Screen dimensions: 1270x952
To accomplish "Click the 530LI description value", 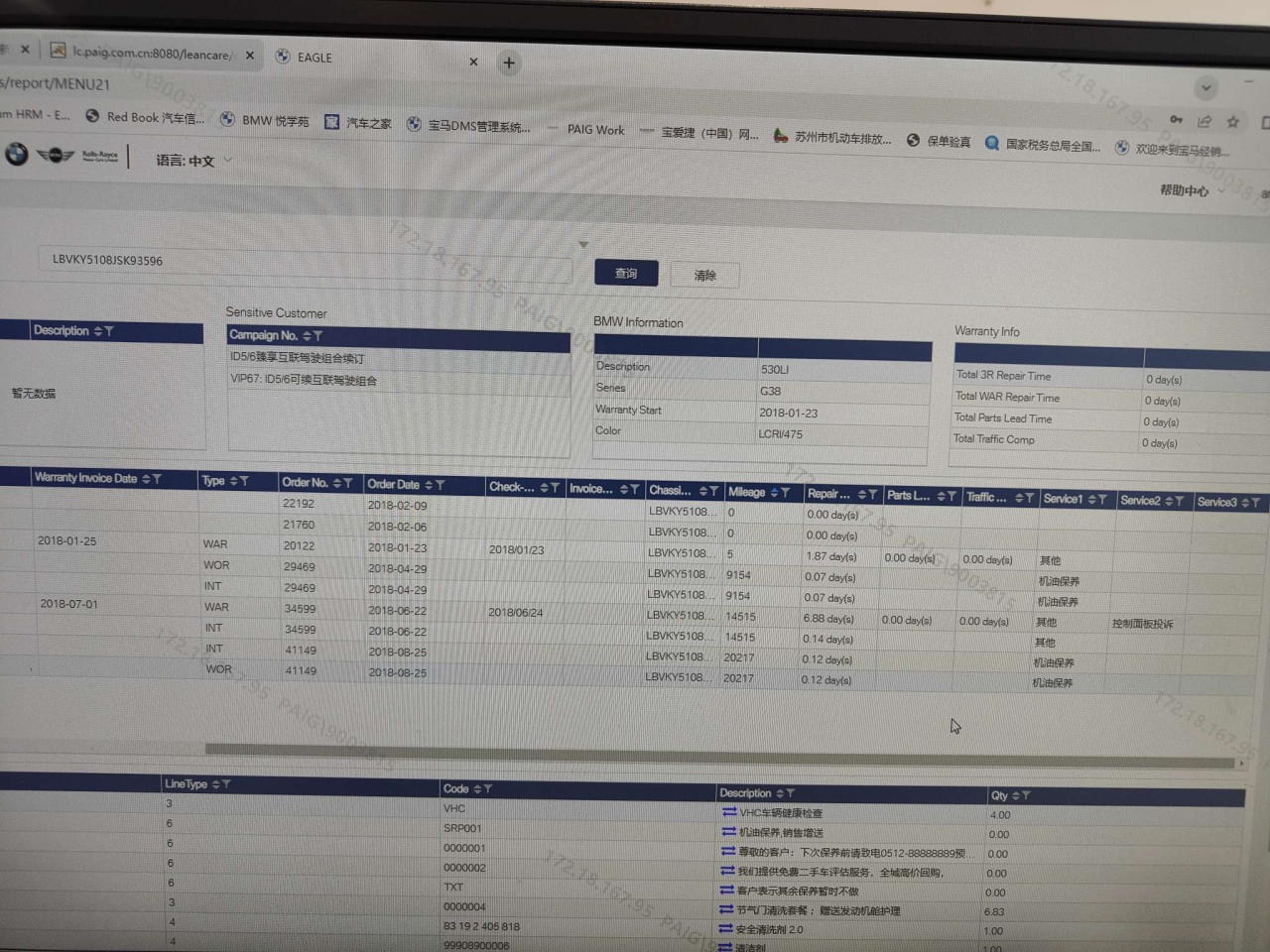I will click(775, 369).
